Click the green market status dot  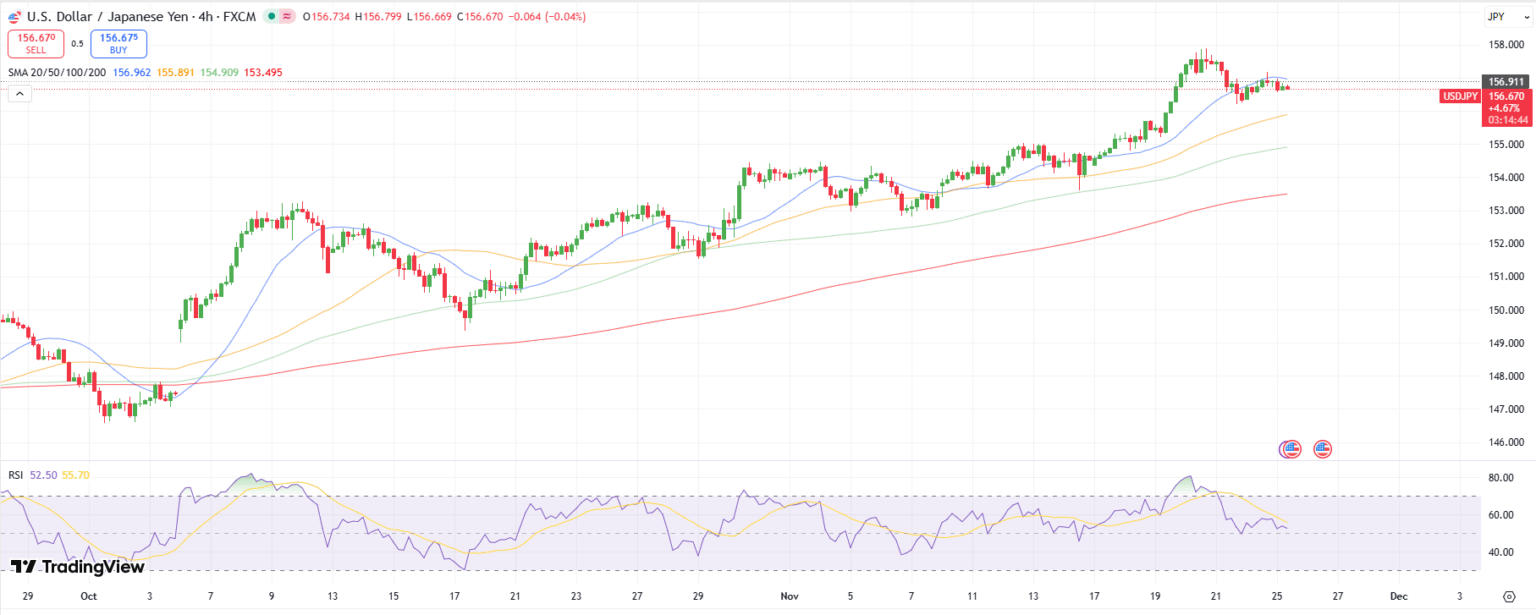pyautogui.click(x=271, y=16)
